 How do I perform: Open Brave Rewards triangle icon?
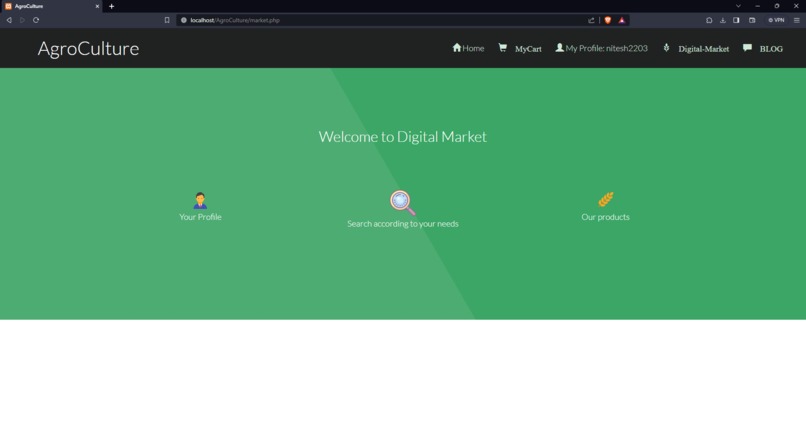tap(621, 20)
